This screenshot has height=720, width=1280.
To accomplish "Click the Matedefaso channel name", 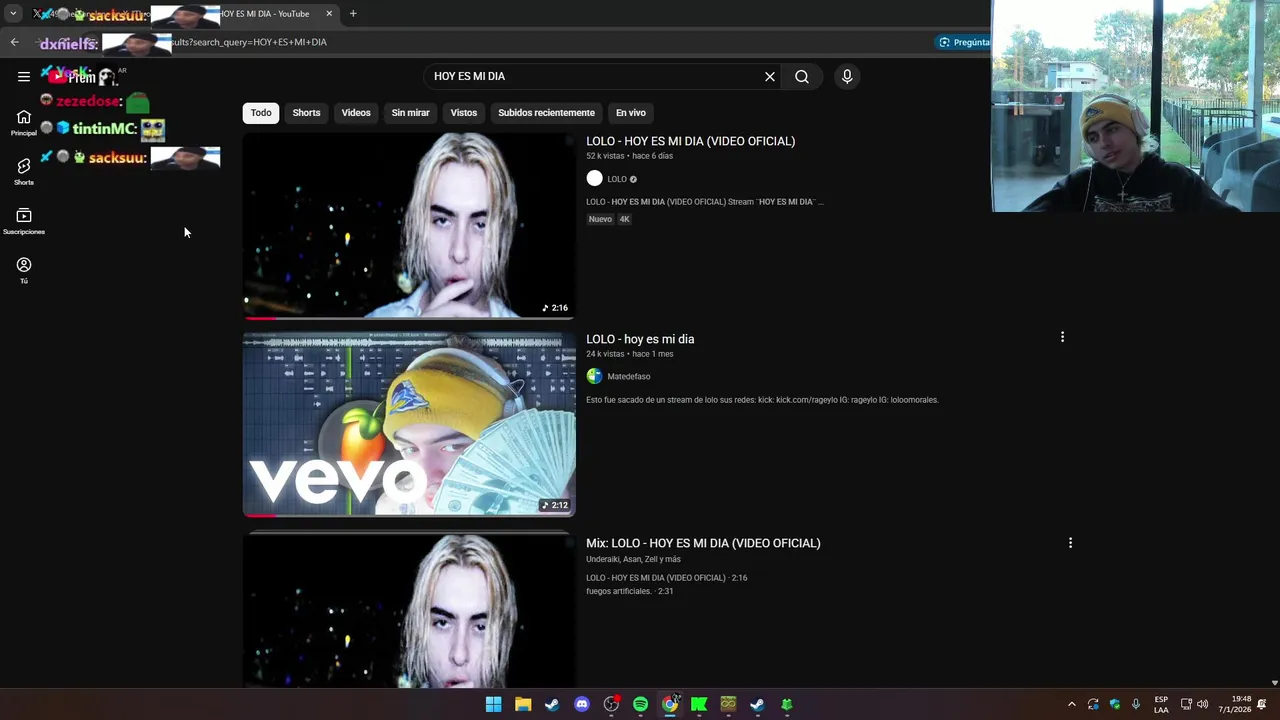I will coord(629,377).
